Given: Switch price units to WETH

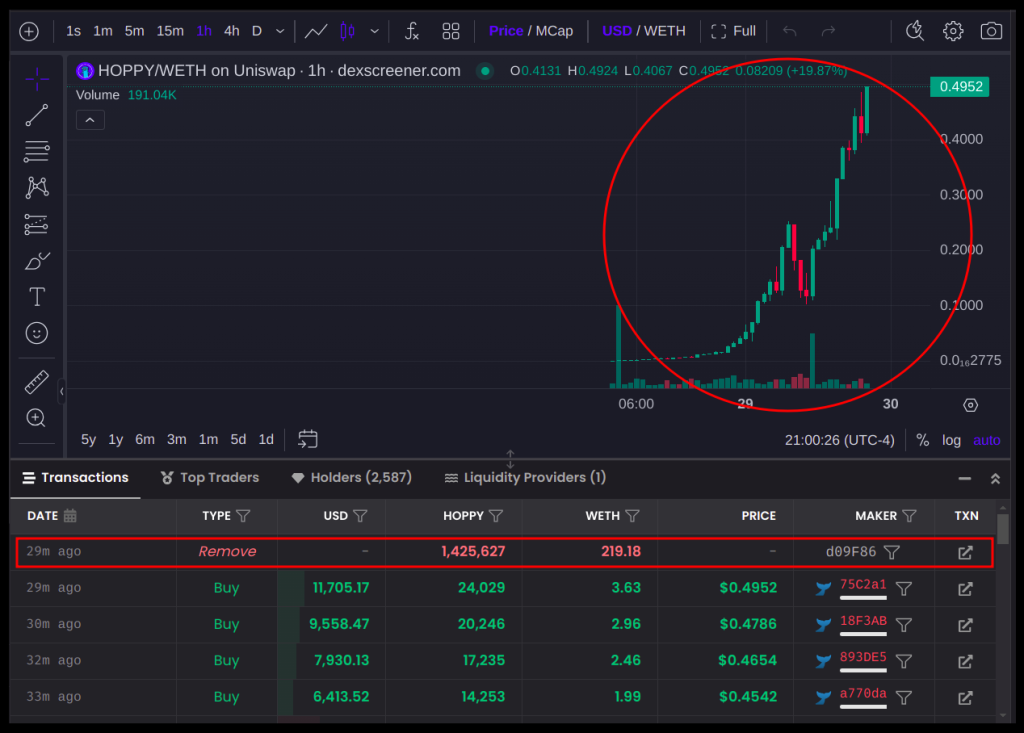Looking at the screenshot, I should [x=664, y=31].
